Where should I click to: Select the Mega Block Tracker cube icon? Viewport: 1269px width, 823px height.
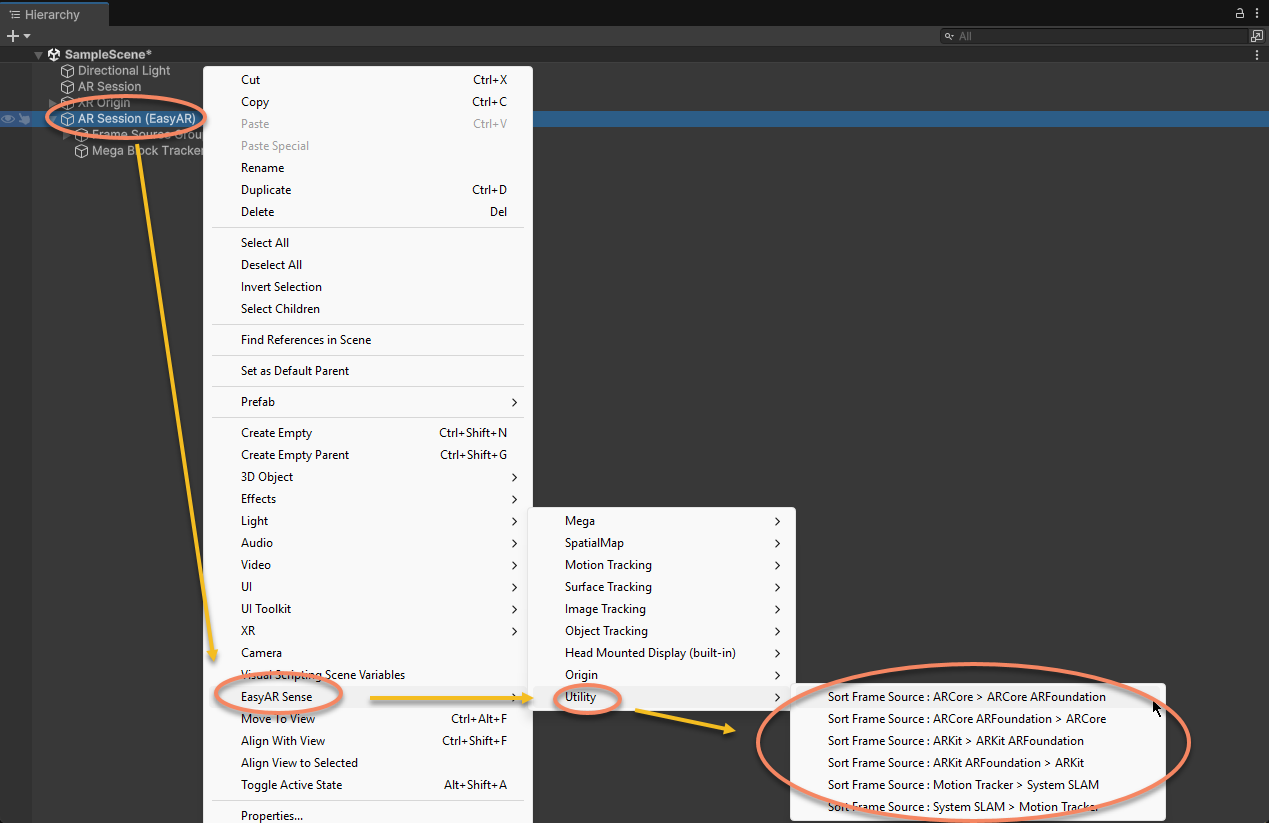[82, 151]
